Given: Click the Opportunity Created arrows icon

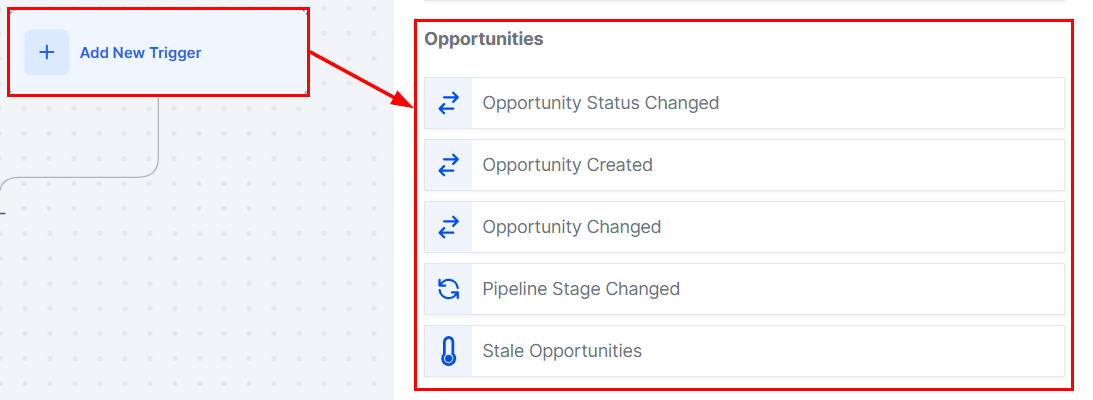Looking at the screenshot, I should (x=448, y=165).
